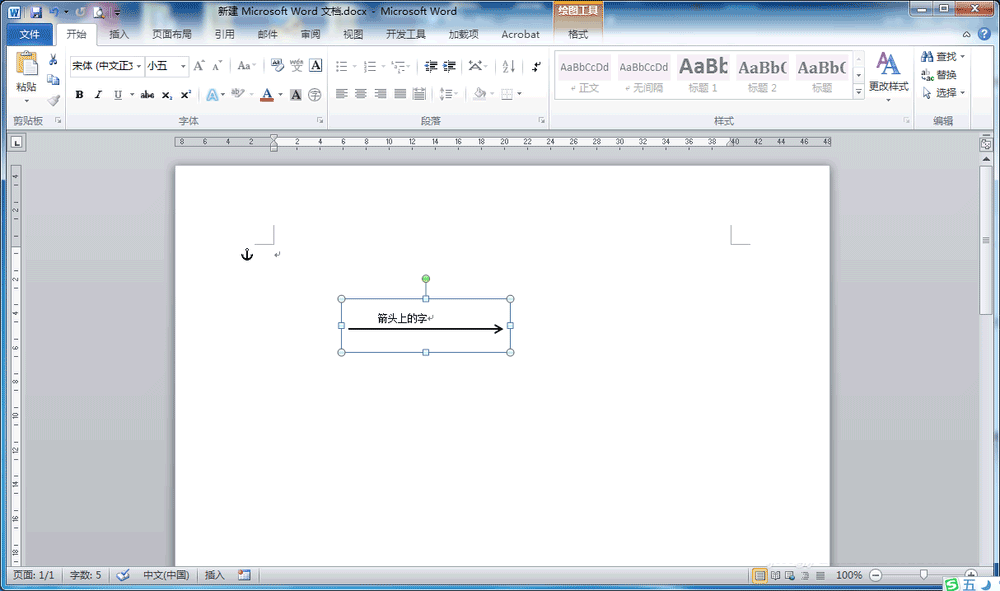Screen dimensions: 1000x591
Task: Expand the 更改样式 change styles menu
Action: coord(888,75)
